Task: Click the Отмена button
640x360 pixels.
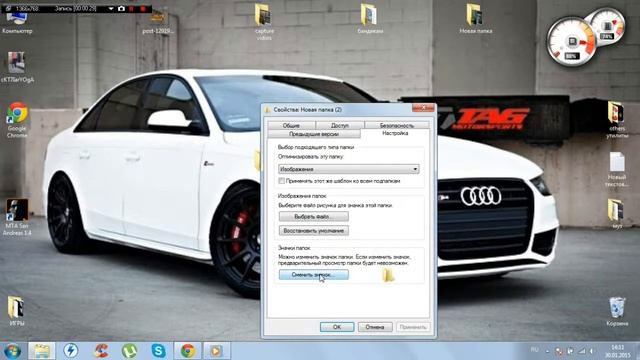Action: (375, 327)
